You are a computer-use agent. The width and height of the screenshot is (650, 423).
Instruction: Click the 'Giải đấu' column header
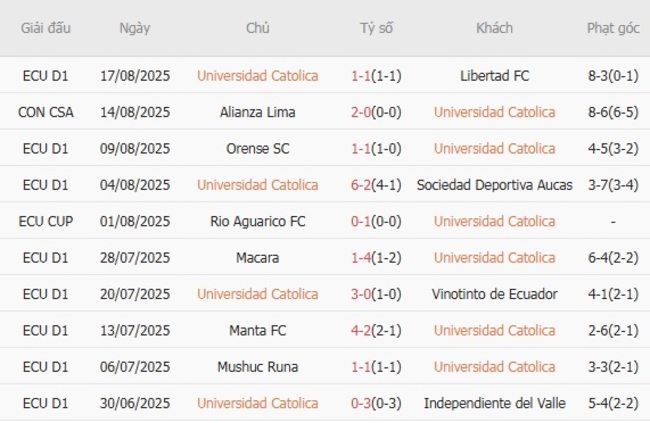[45, 28]
